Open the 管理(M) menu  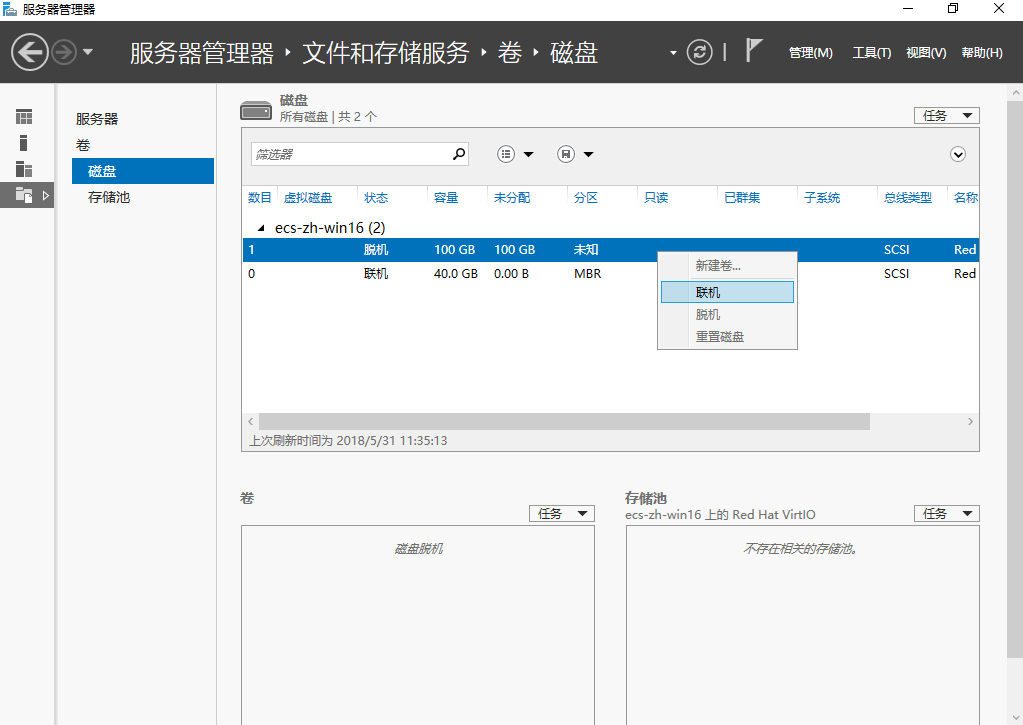coord(810,53)
